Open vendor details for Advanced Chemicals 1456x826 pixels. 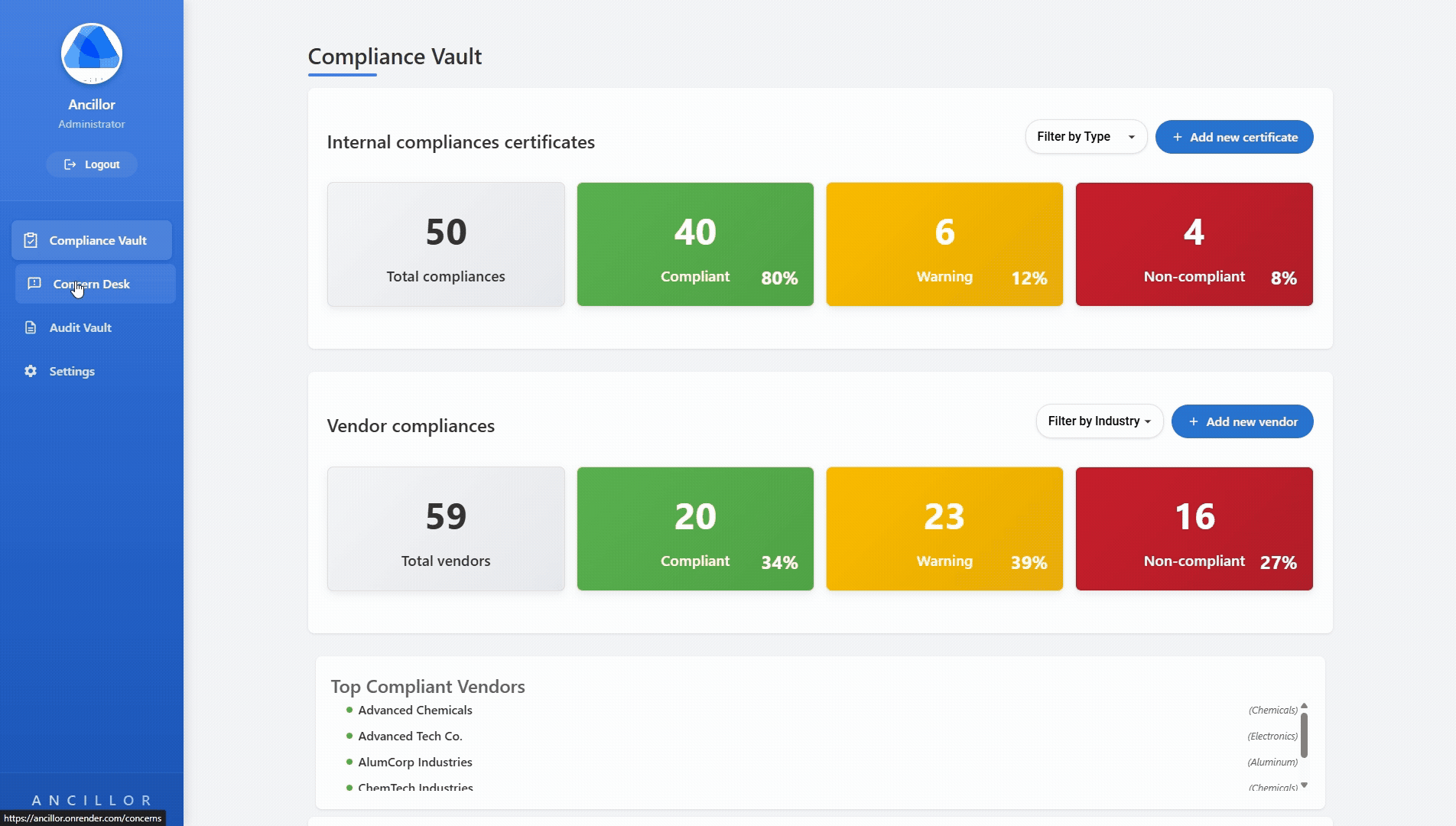pos(415,710)
